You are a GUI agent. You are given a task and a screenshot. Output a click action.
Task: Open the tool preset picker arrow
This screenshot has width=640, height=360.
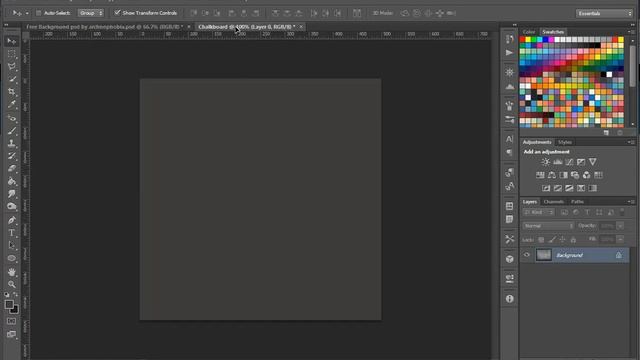click(x=27, y=13)
